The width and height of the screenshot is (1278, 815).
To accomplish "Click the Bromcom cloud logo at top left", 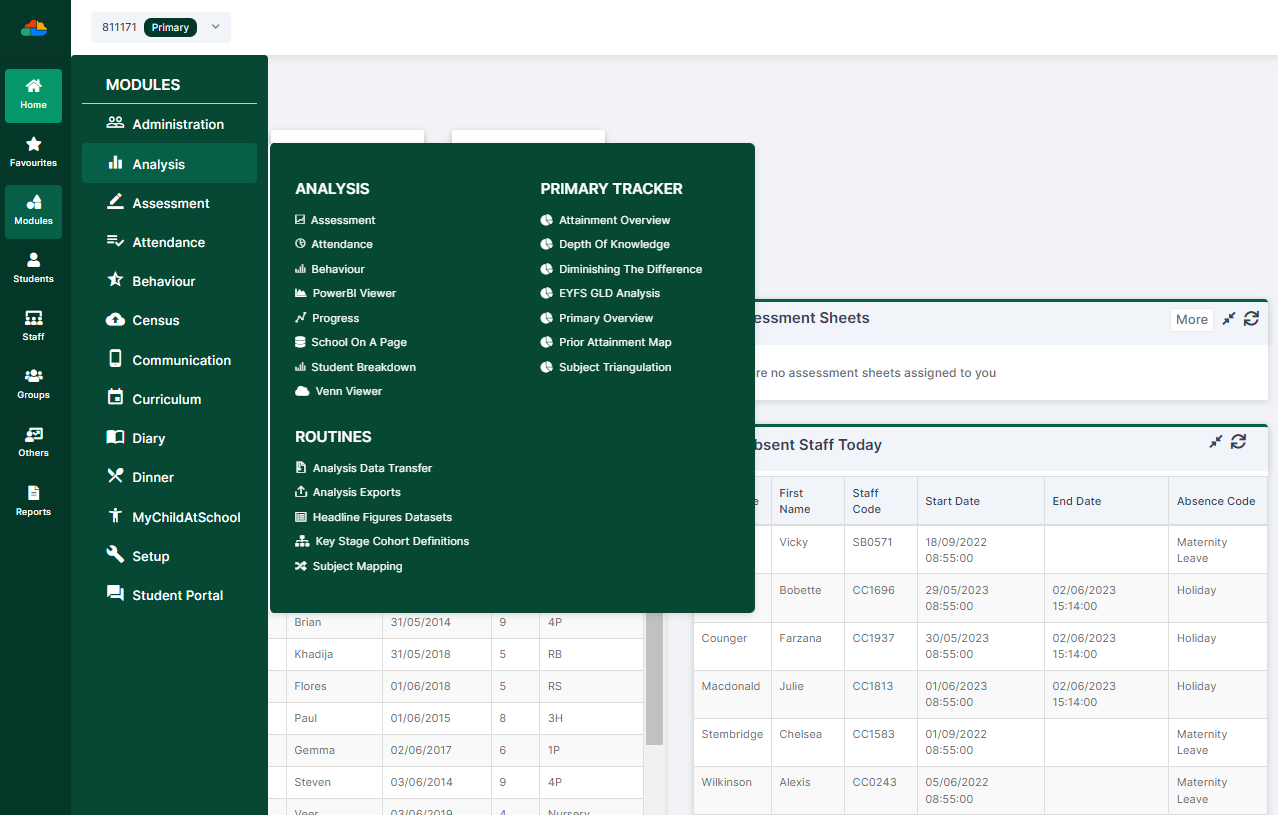I will [33, 27].
